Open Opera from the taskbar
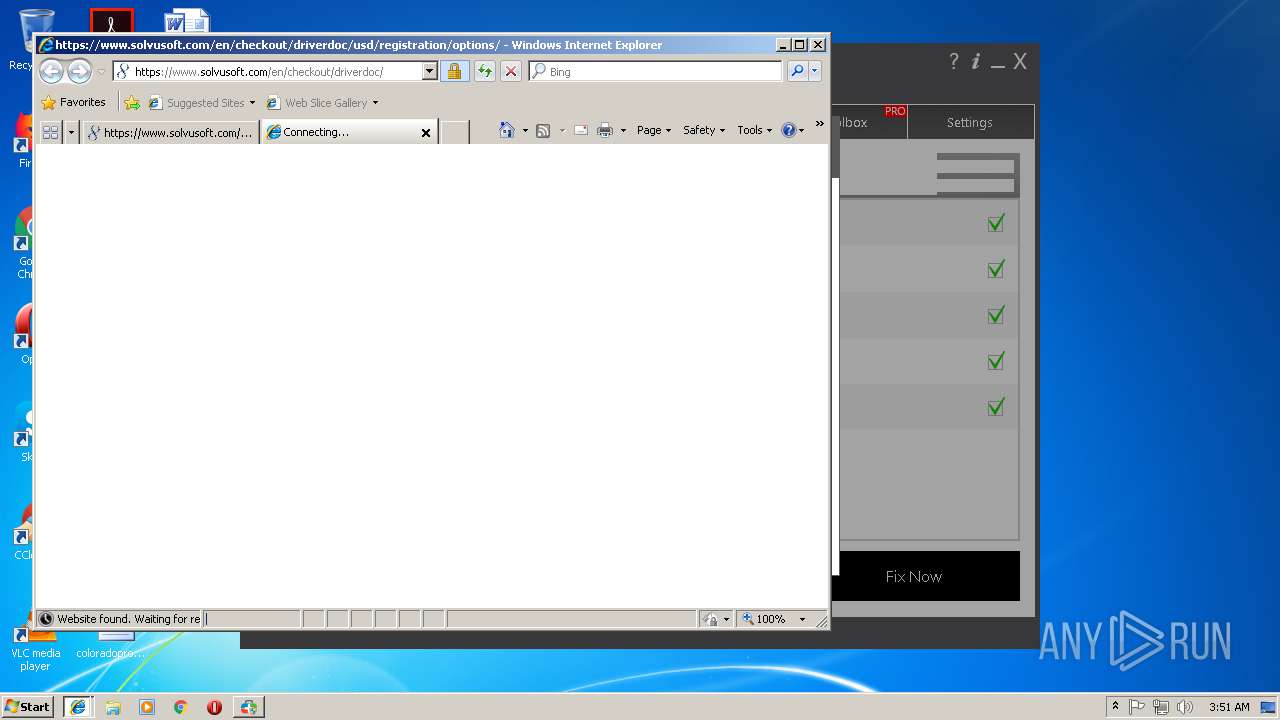The image size is (1280, 720). 214,707
